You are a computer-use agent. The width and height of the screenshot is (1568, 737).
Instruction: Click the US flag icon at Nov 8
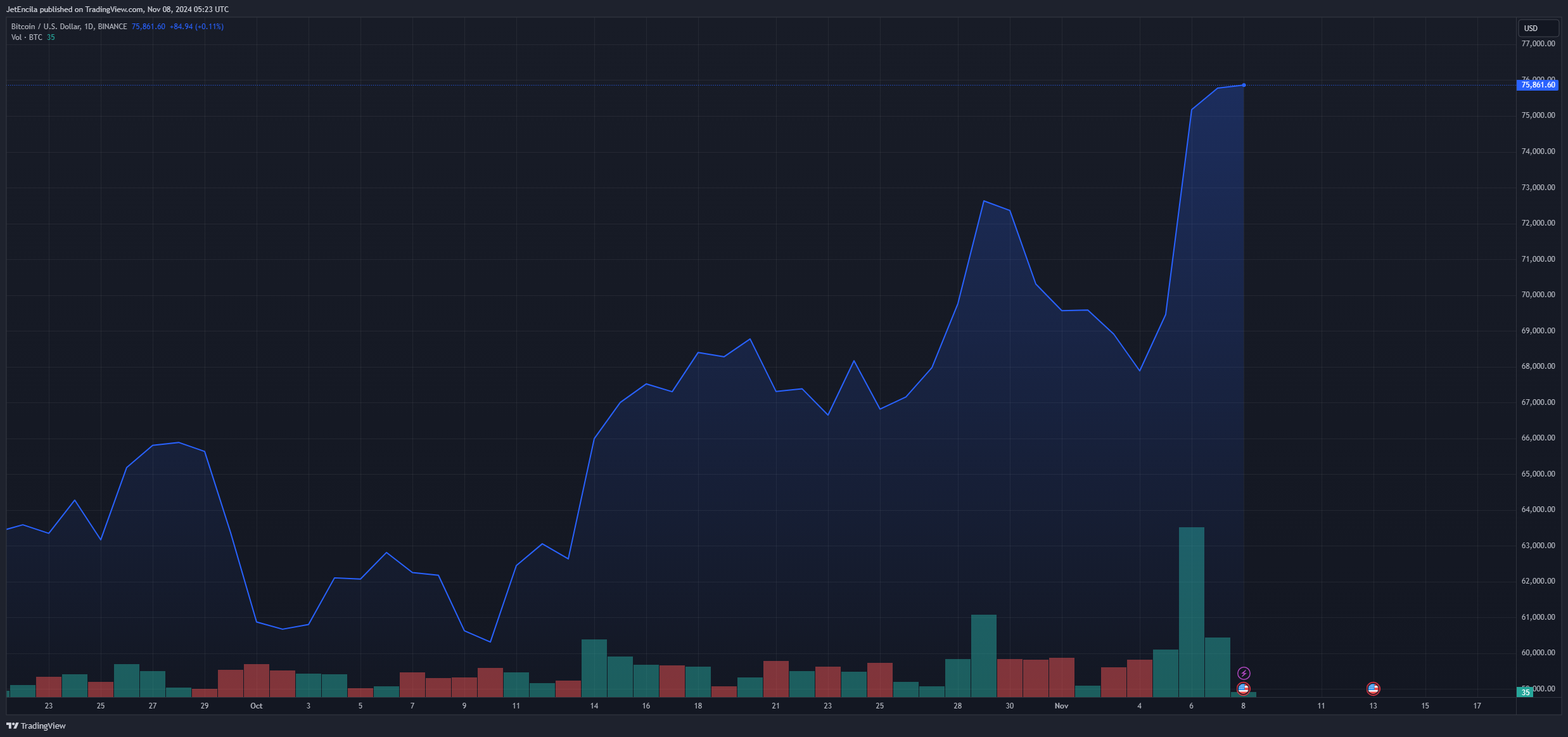pyautogui.click(x=1243, y=688)
